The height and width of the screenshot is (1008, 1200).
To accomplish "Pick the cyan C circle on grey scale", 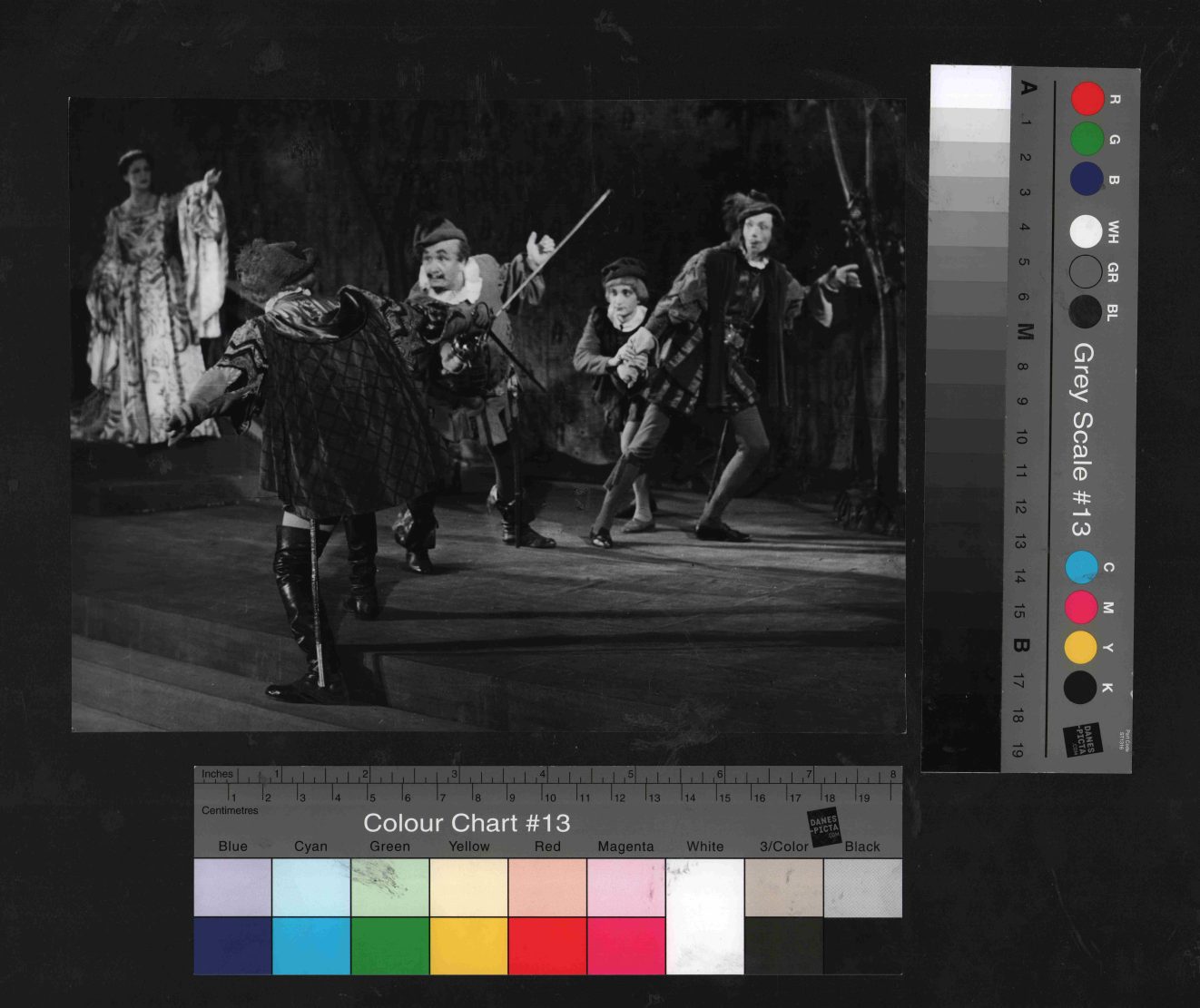I will (1081, 568).
